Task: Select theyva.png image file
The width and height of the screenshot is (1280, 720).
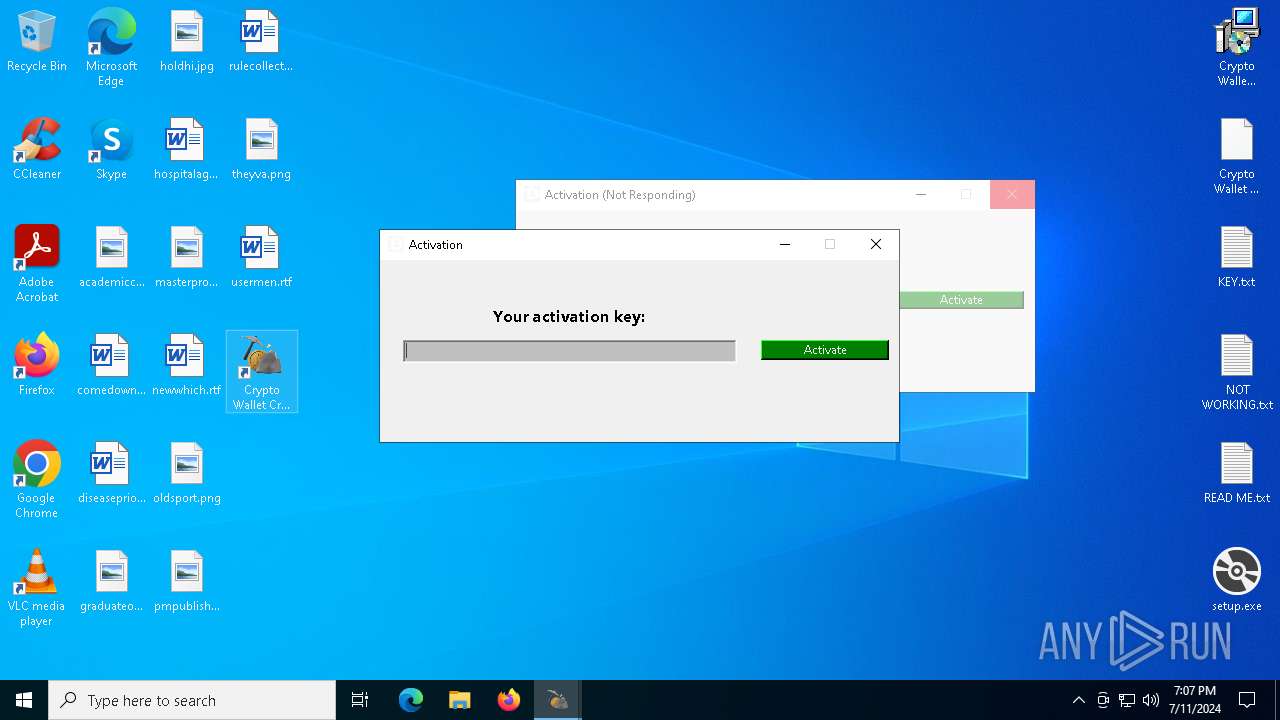Action: click(261, 150)
